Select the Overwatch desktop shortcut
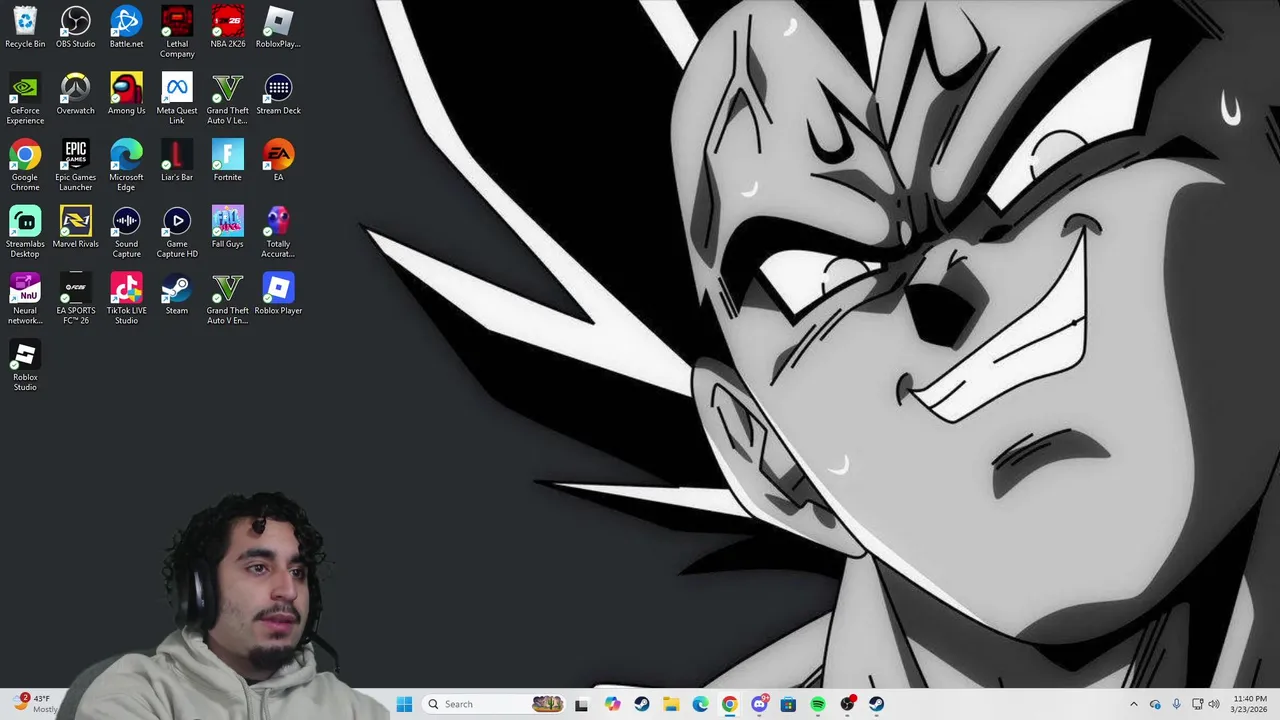The width and height of the screenshot is (1280, 720). pyautogui.click(x=76, y=94)
